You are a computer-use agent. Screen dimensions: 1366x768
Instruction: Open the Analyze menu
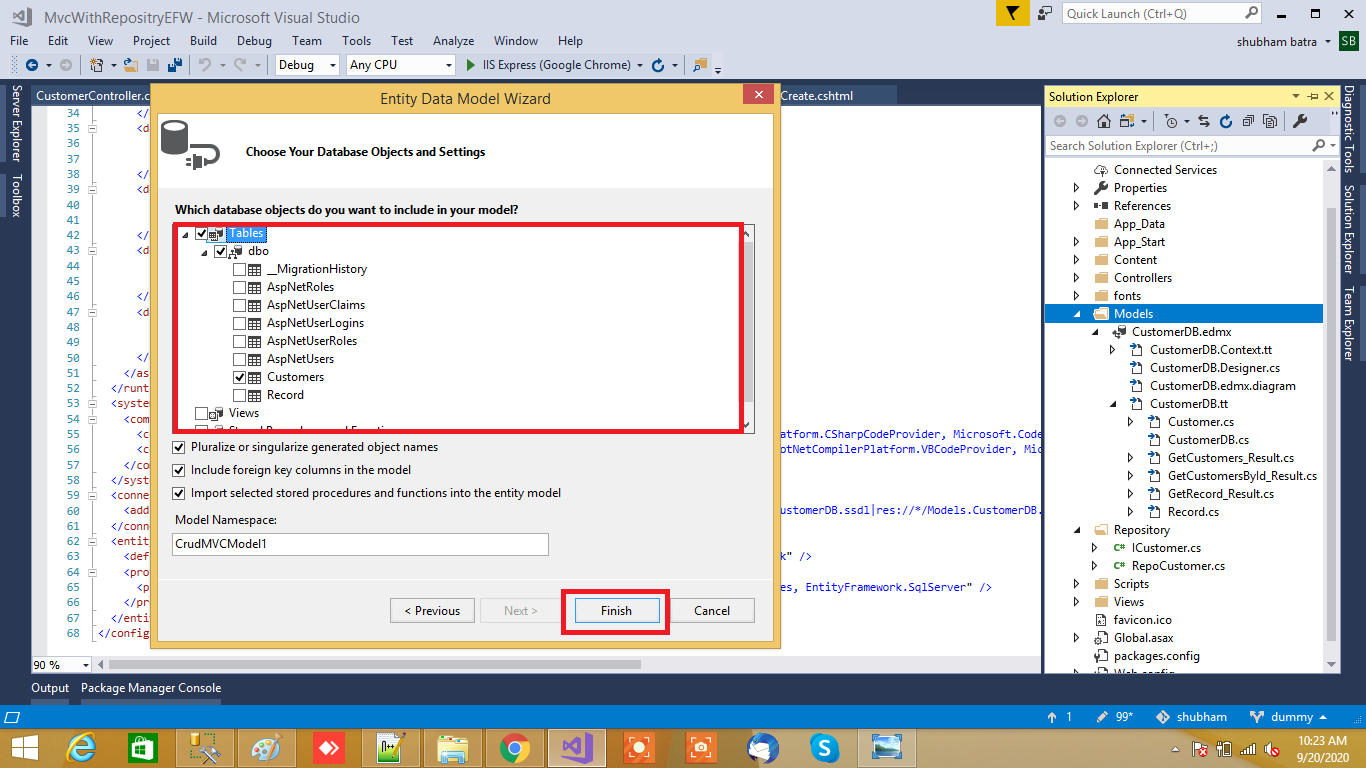[x=453, y=41]
